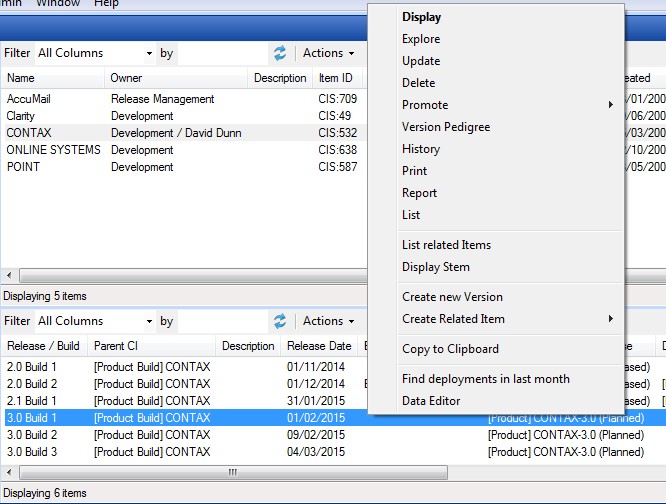
Task: Click release date 31/01/2015
Action: tap(316, 401)
